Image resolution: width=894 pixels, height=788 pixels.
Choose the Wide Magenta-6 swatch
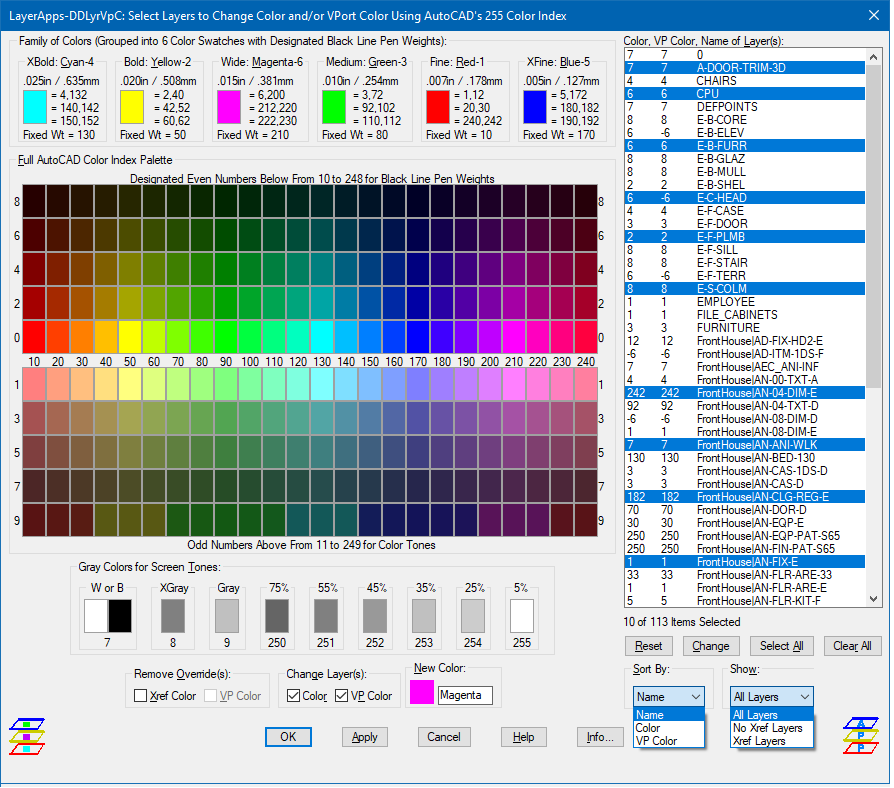[x=230, y=106]
